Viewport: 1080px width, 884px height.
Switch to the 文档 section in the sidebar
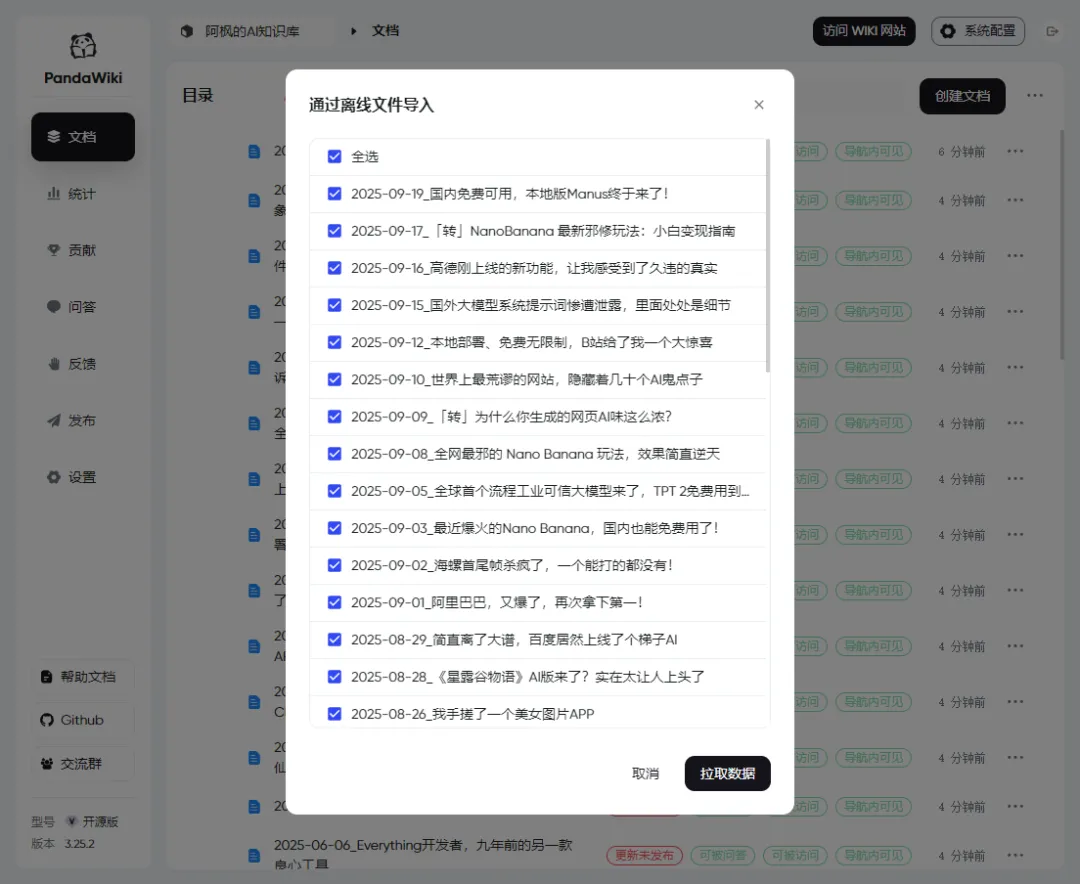pos(82,137)
